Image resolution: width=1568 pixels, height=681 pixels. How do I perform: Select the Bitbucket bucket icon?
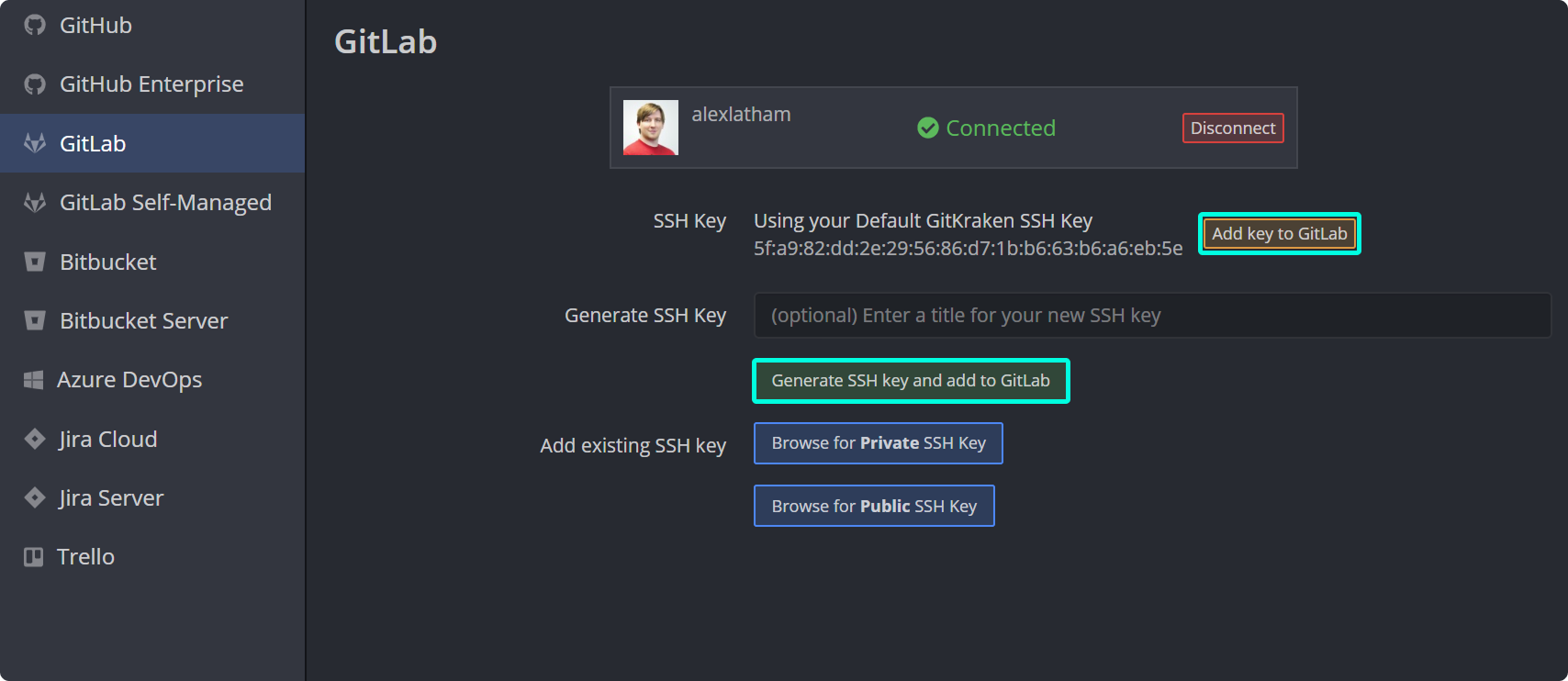click(x=34, y=262)
